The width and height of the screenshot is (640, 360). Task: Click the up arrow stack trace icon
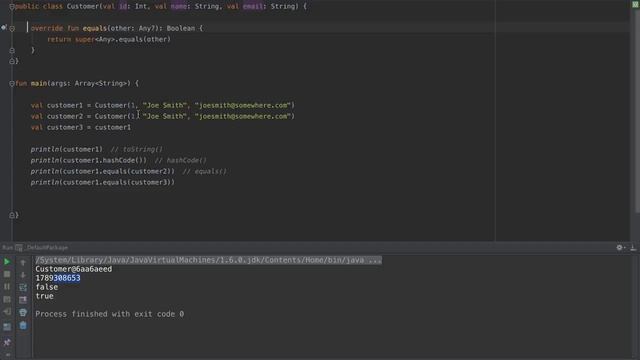click(23, 262)
